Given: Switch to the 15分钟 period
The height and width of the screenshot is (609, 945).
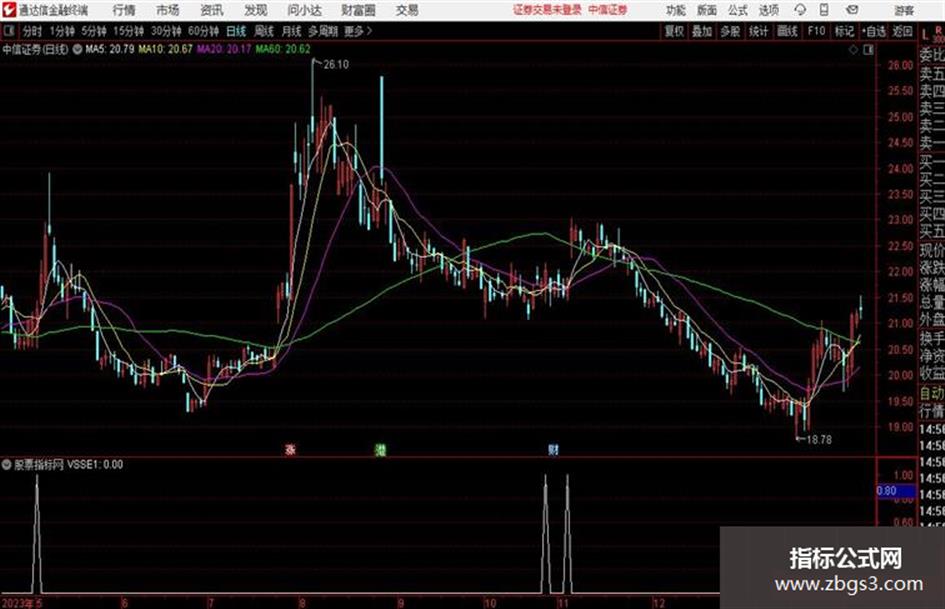Looking at the screenshot, I should tap(128, 31).
